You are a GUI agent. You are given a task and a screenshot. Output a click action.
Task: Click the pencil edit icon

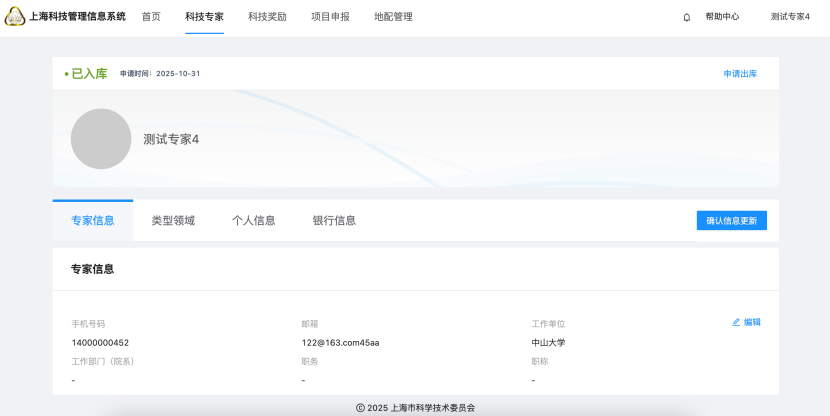click(737, 322)
